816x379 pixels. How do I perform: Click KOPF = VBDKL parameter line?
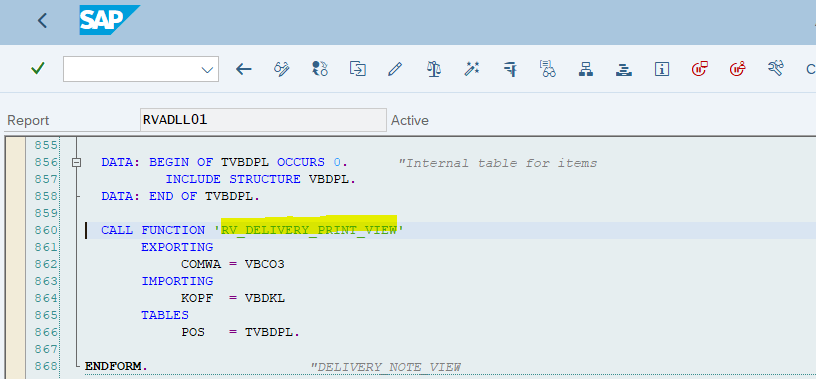[x=233, y=298]
